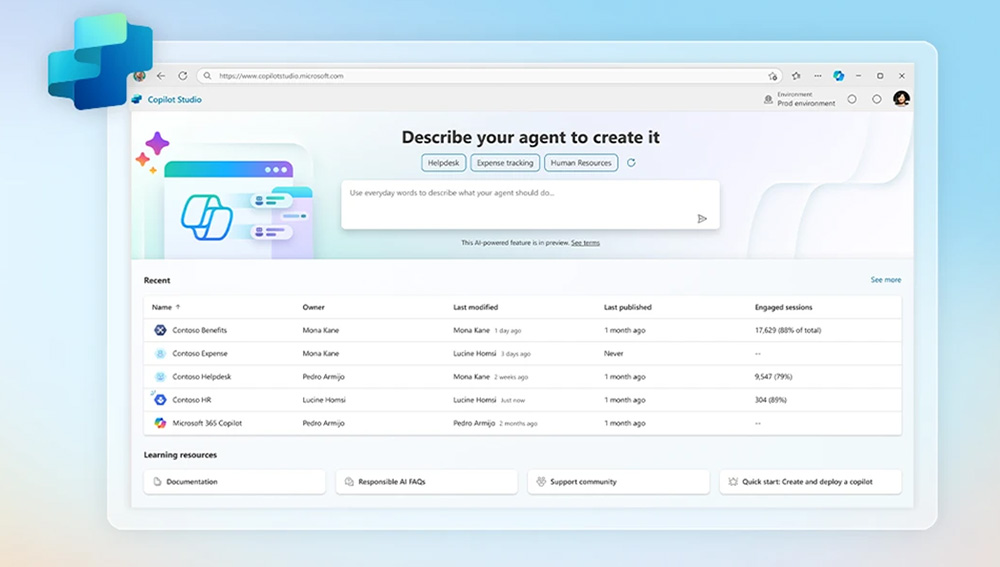Click the Documentation page icon
Screen dimensions: 1000x567
(157, 482)
